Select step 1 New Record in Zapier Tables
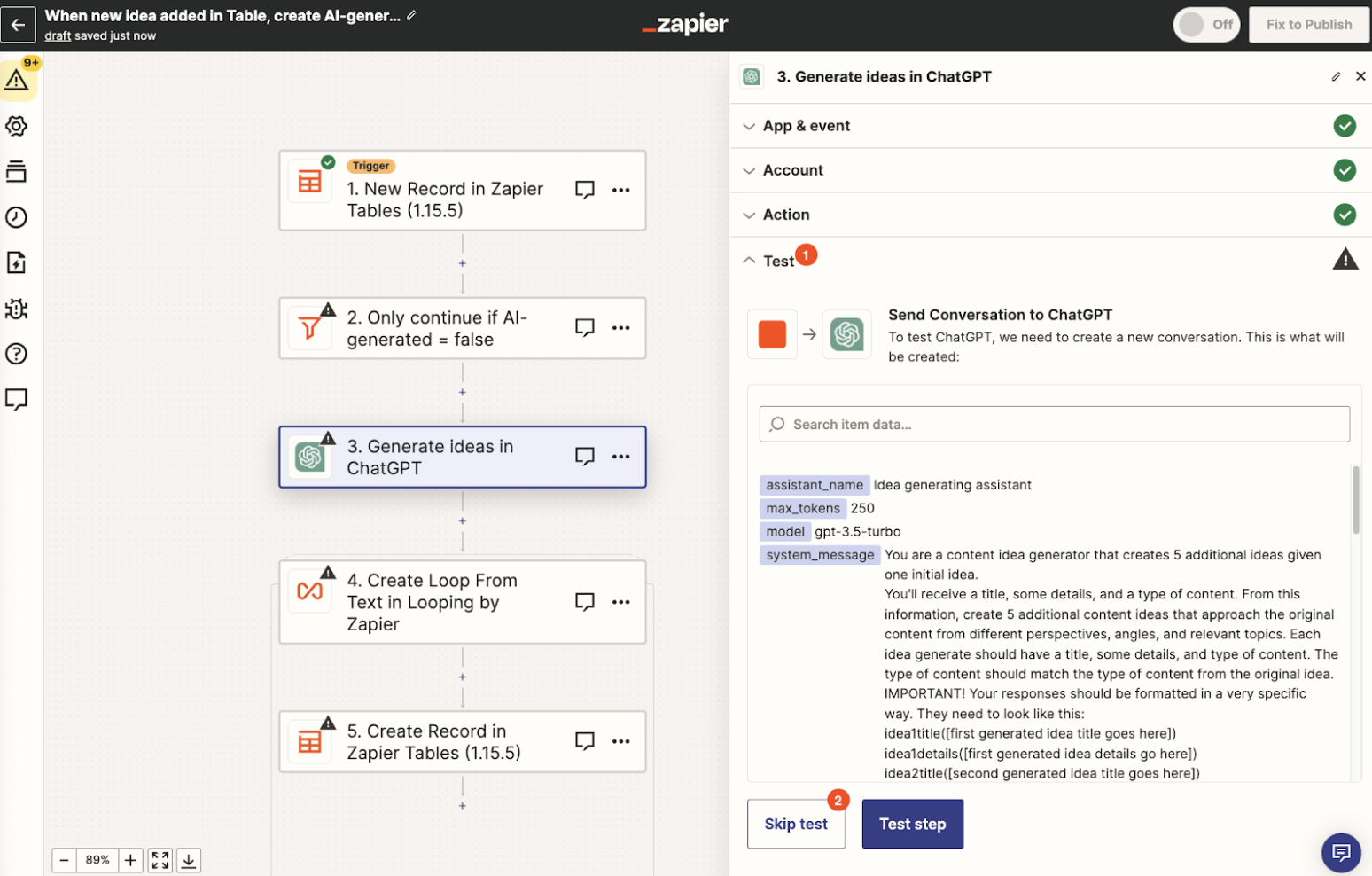 (443, 191)
